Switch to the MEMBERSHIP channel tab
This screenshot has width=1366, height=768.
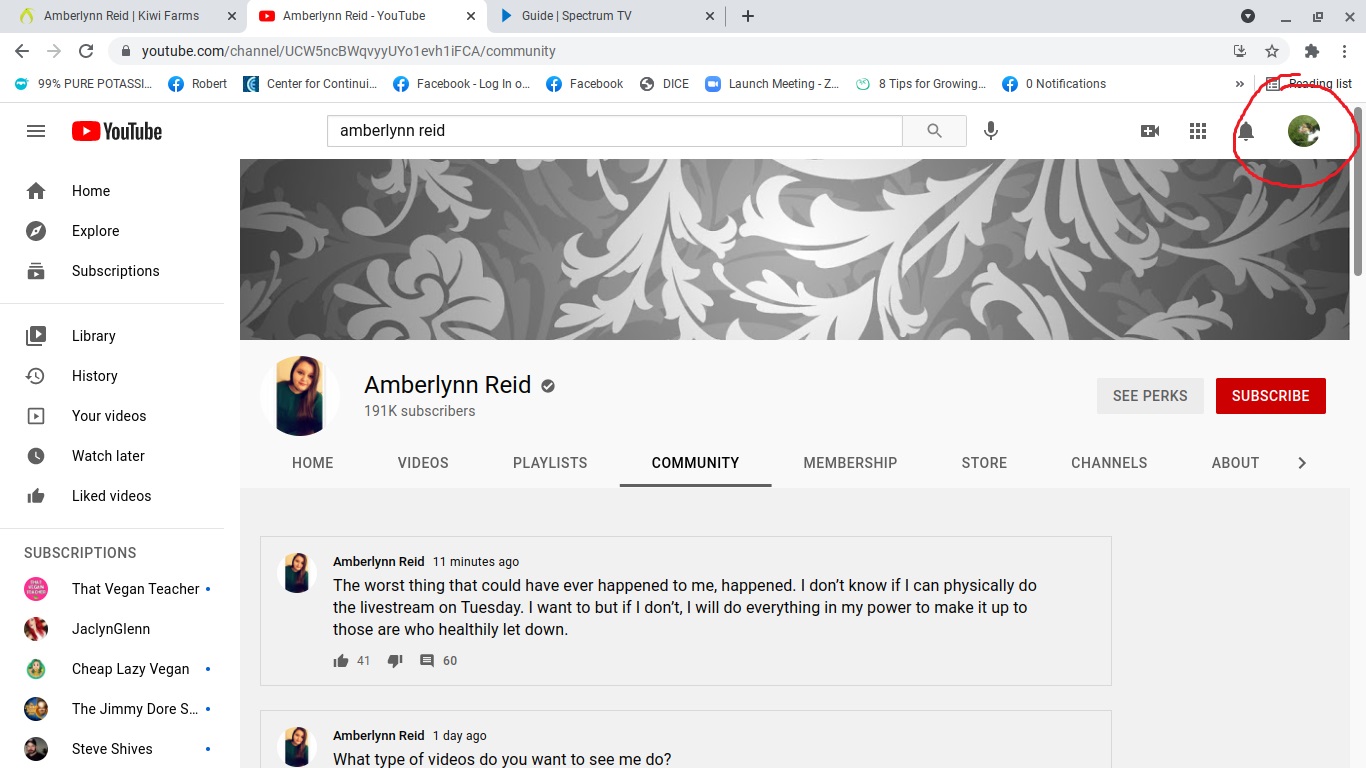tap(850, 463)
